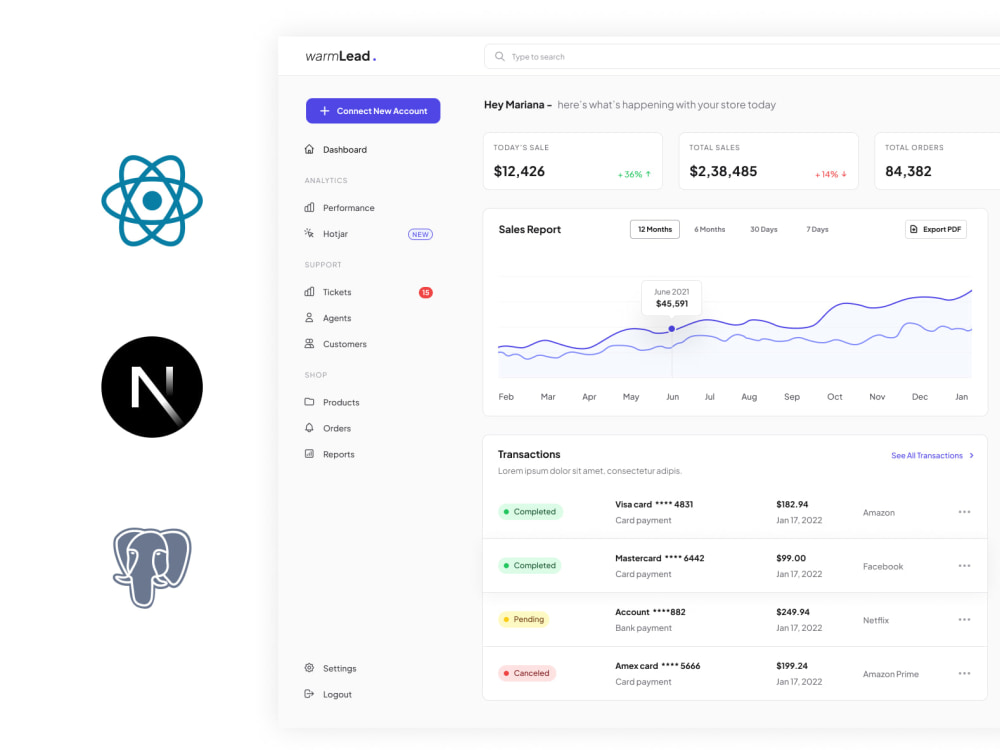Click the React atom logo
This screenshot has height=750, width=1000.
coord(152,200)
